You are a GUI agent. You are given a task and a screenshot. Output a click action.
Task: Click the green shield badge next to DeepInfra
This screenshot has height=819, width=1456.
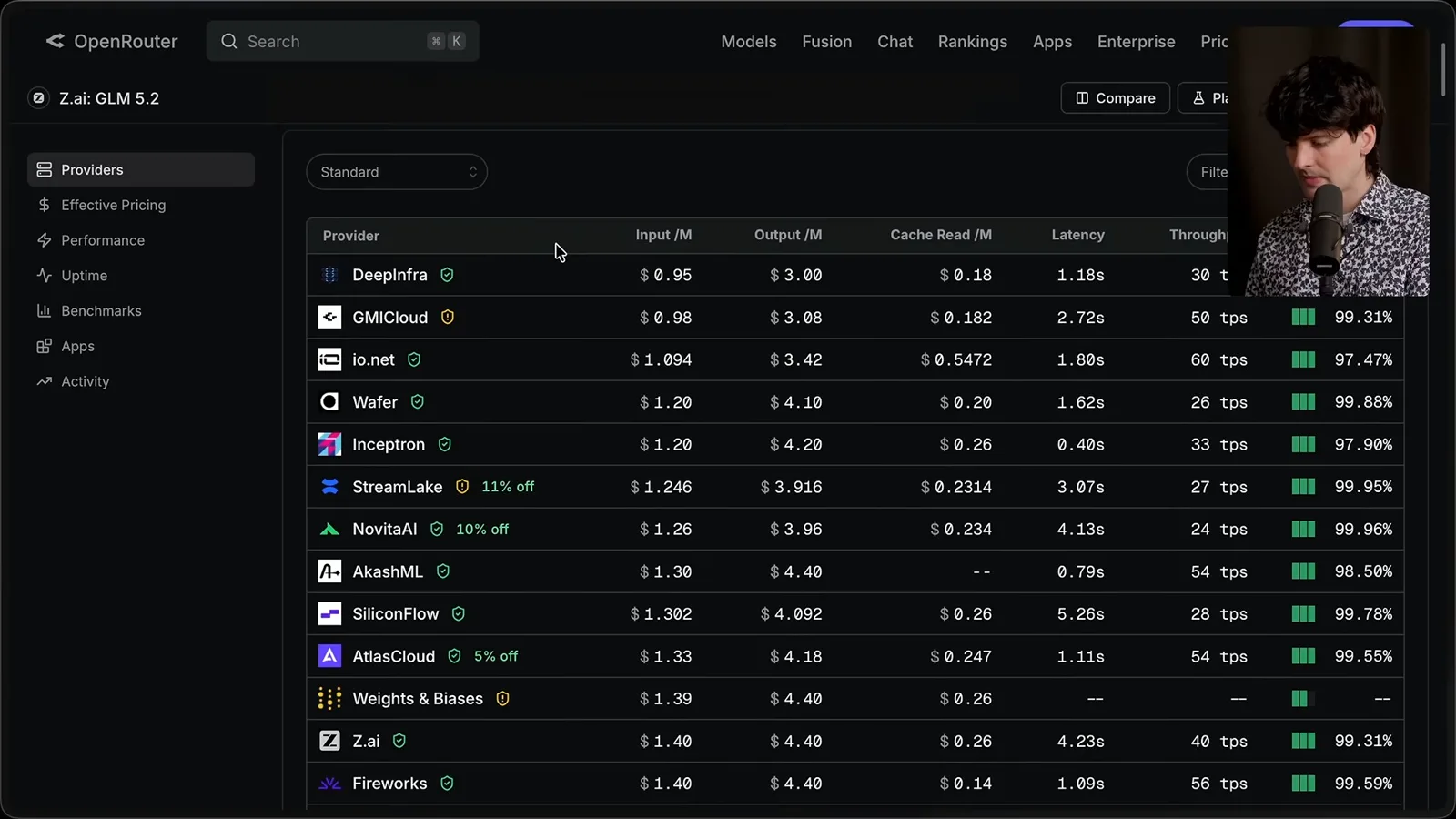[x=447, y=275]
